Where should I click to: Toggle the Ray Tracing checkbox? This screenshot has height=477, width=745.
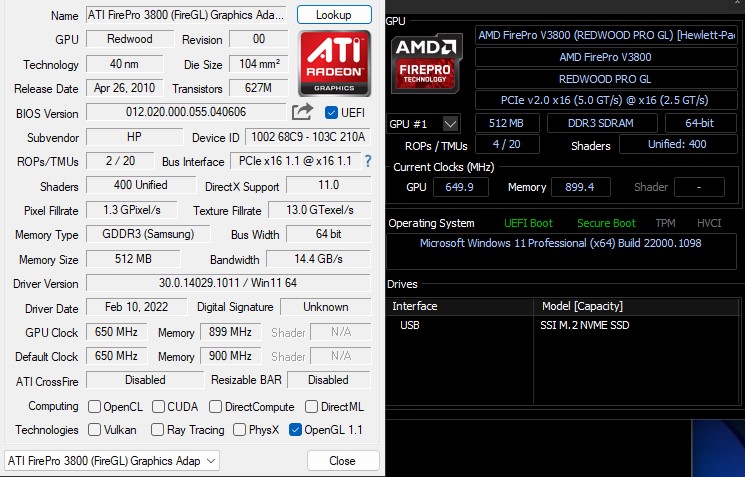click(x=157, y=429)
